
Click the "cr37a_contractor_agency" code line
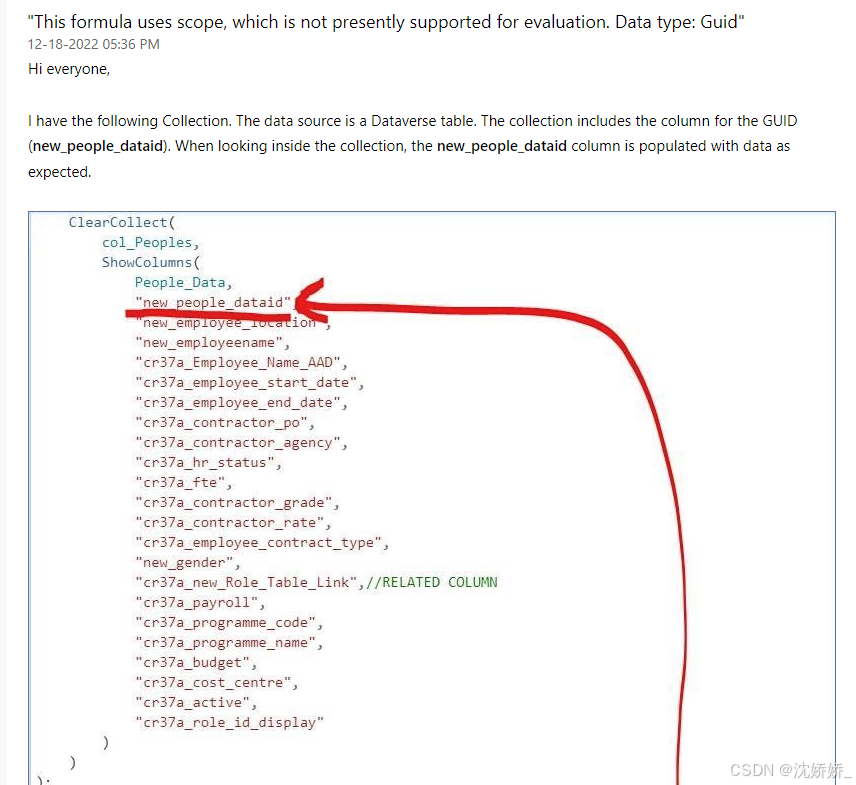coord(241,443)
